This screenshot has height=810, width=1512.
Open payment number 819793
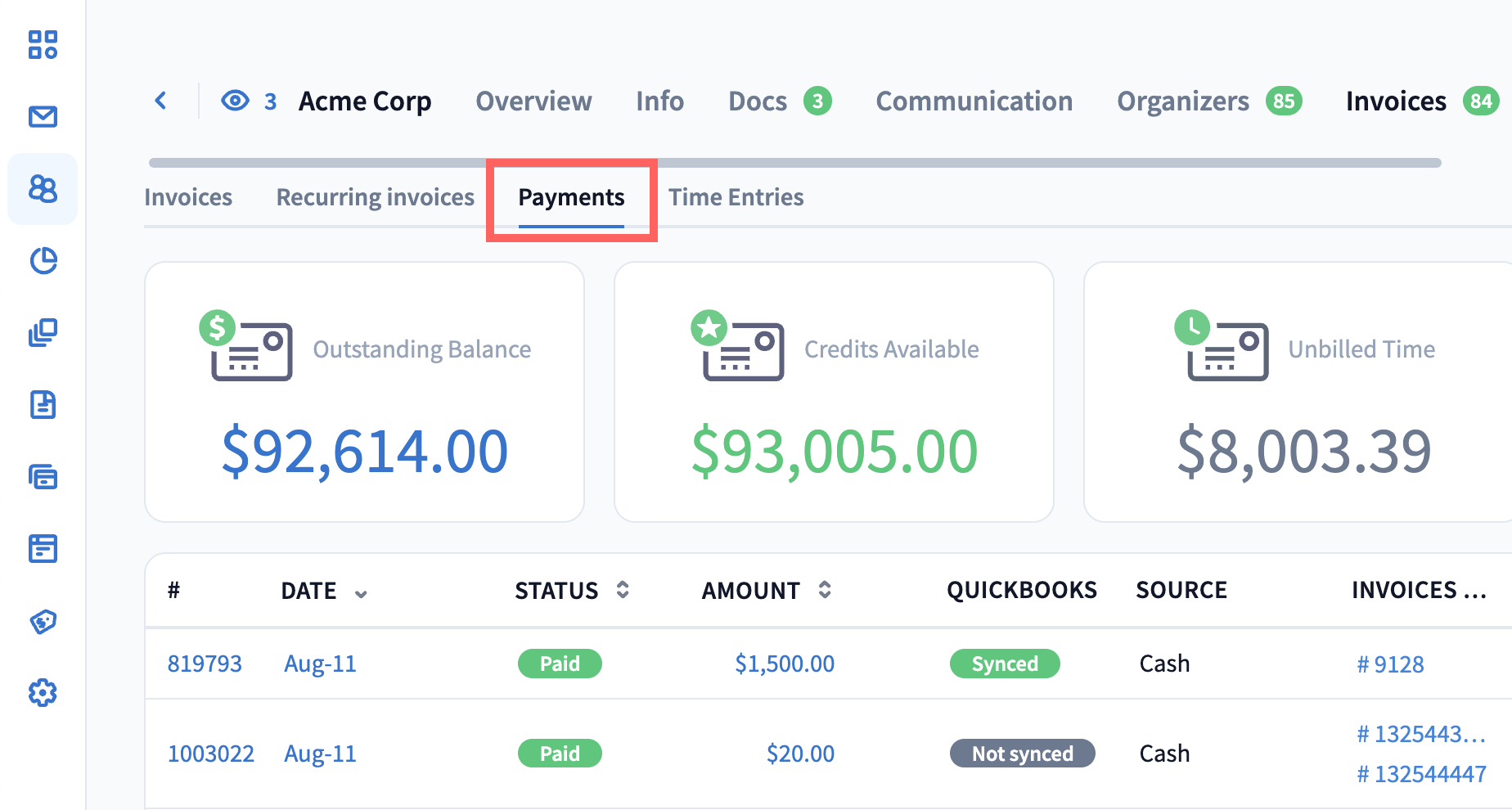point(205,664)
